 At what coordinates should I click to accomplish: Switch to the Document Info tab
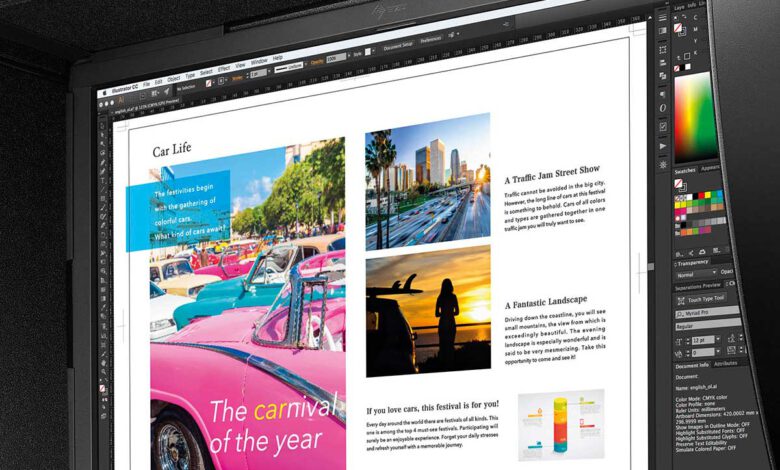[692, 366]
